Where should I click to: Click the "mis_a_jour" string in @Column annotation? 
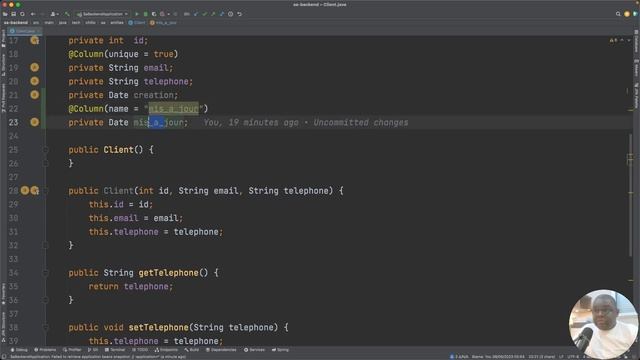173,109
